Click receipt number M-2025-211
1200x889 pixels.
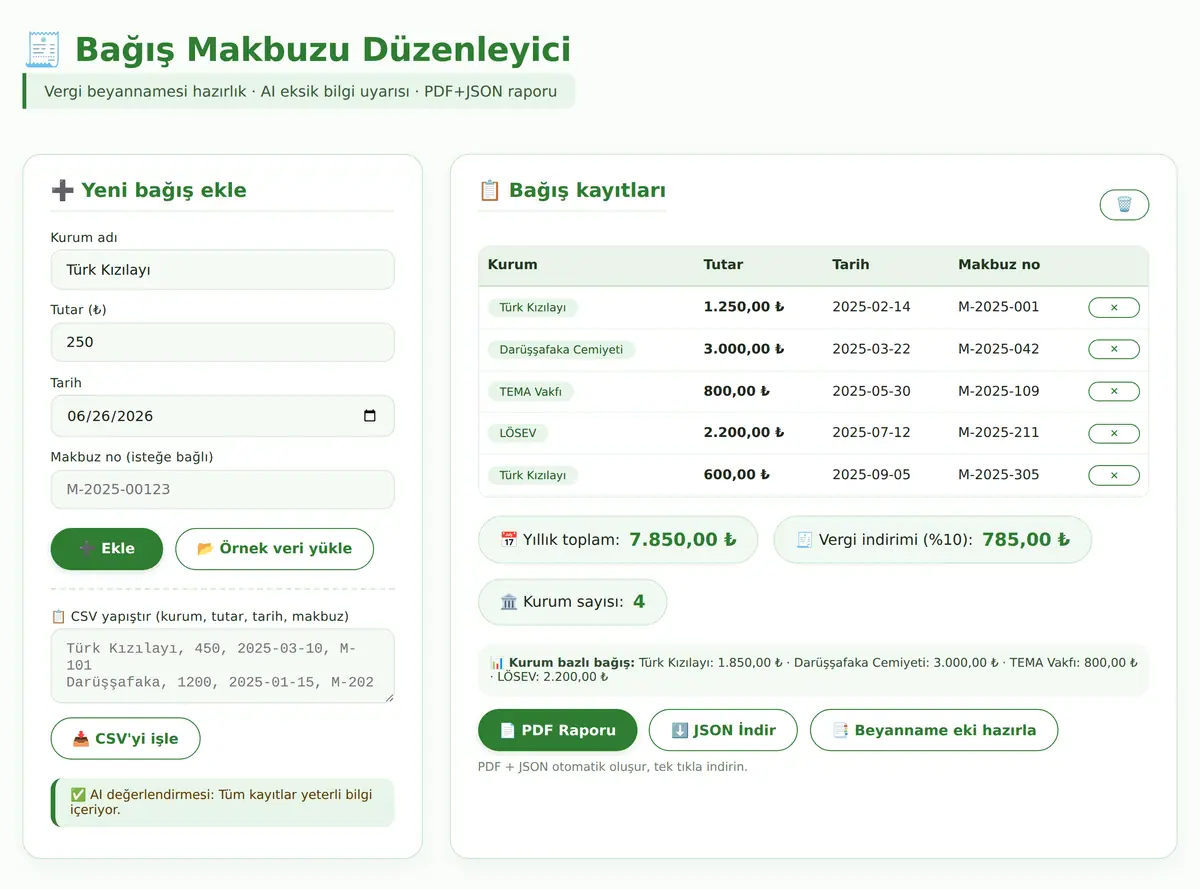[999, 433]
